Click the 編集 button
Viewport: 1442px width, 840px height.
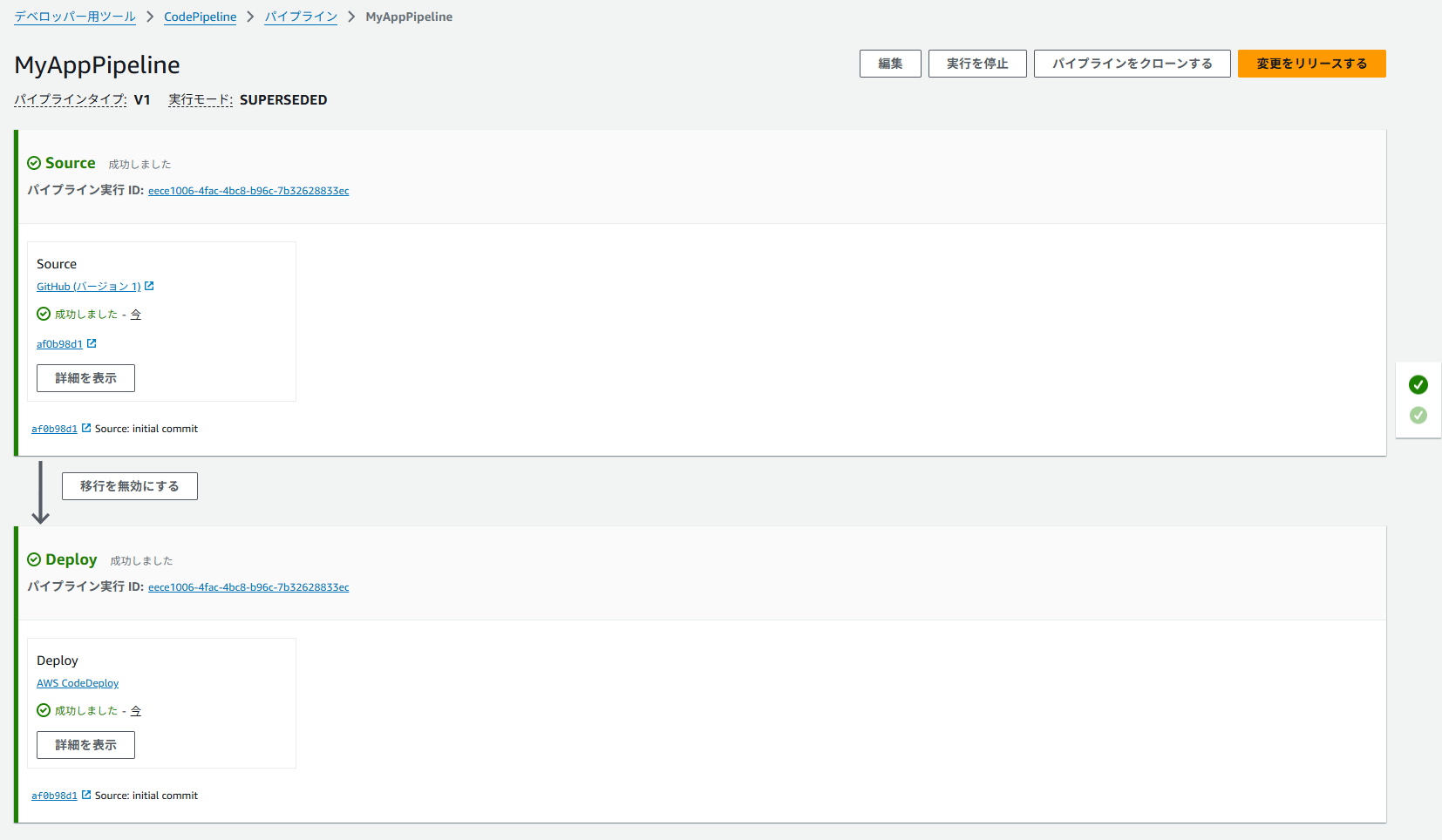[890, 64]
